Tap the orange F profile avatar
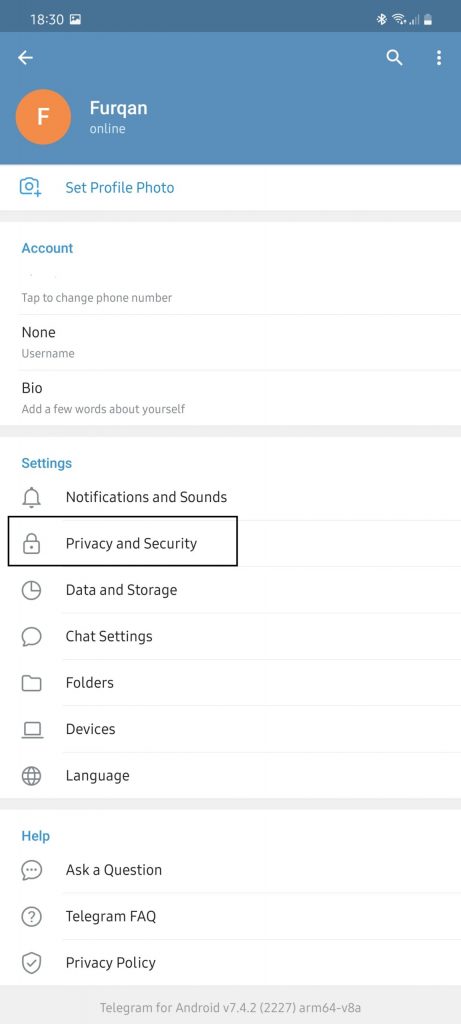 coord(43,117)
